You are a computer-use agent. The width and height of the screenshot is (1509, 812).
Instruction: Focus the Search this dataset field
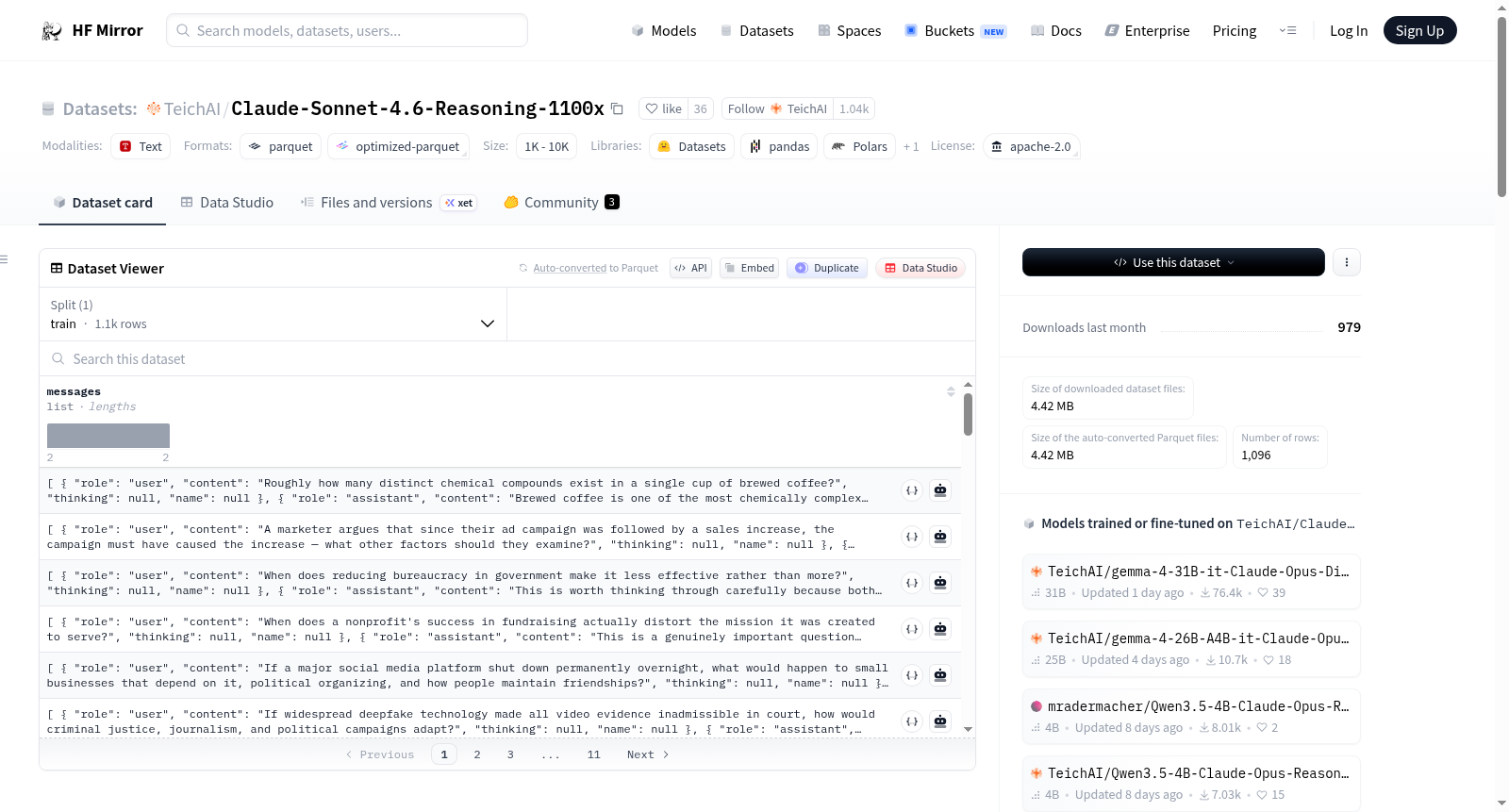[507, 358]
